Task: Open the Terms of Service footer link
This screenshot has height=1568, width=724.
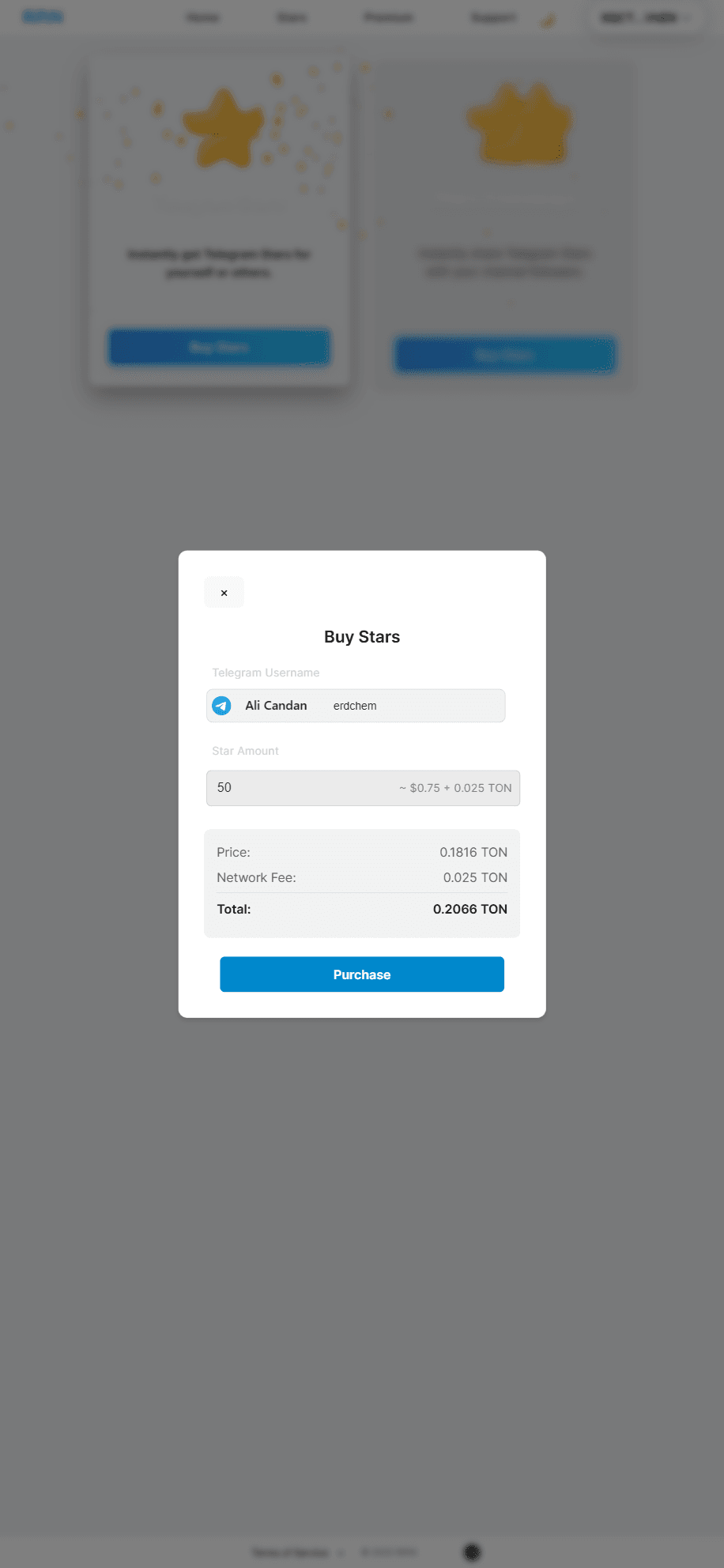Action: (x=290, y=1553)
